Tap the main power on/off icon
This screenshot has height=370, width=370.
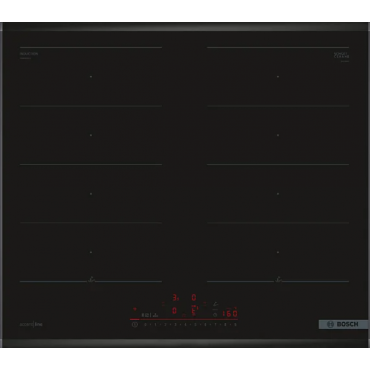click(135, 324)
